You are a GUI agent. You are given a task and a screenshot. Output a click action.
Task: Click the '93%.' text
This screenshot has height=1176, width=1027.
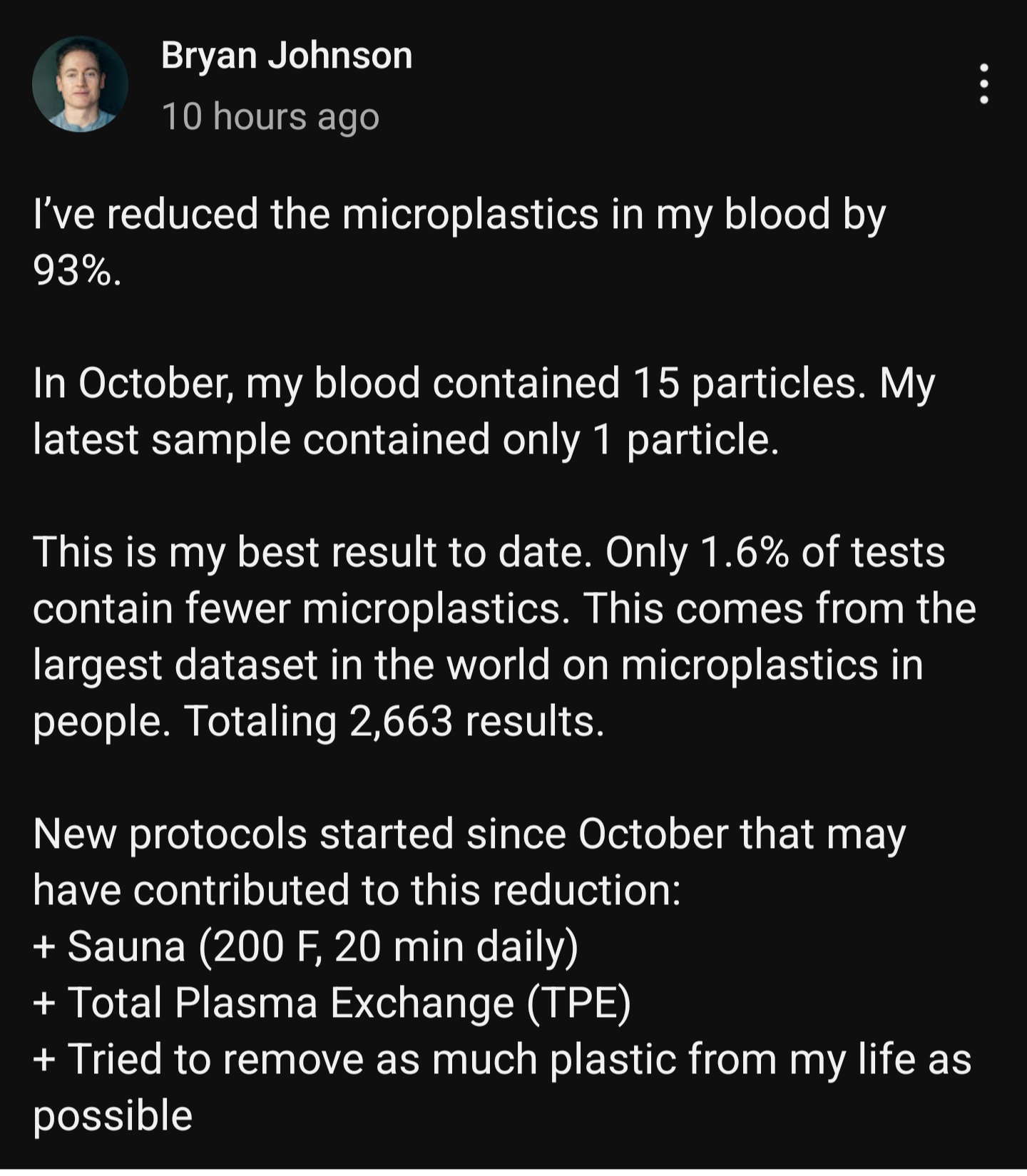click(x=77, y=270)
